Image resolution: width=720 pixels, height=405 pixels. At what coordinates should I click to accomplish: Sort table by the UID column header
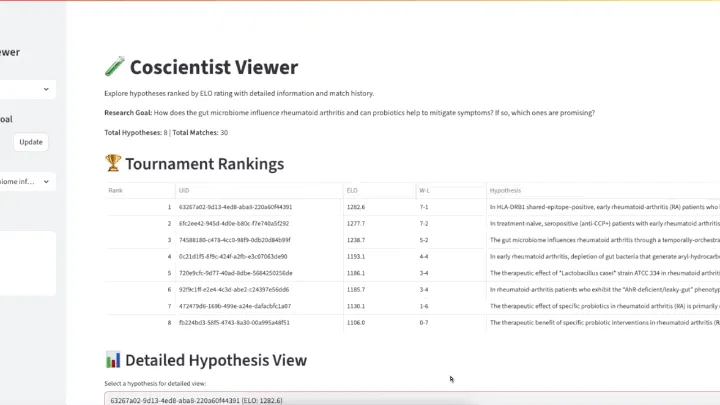259,190
